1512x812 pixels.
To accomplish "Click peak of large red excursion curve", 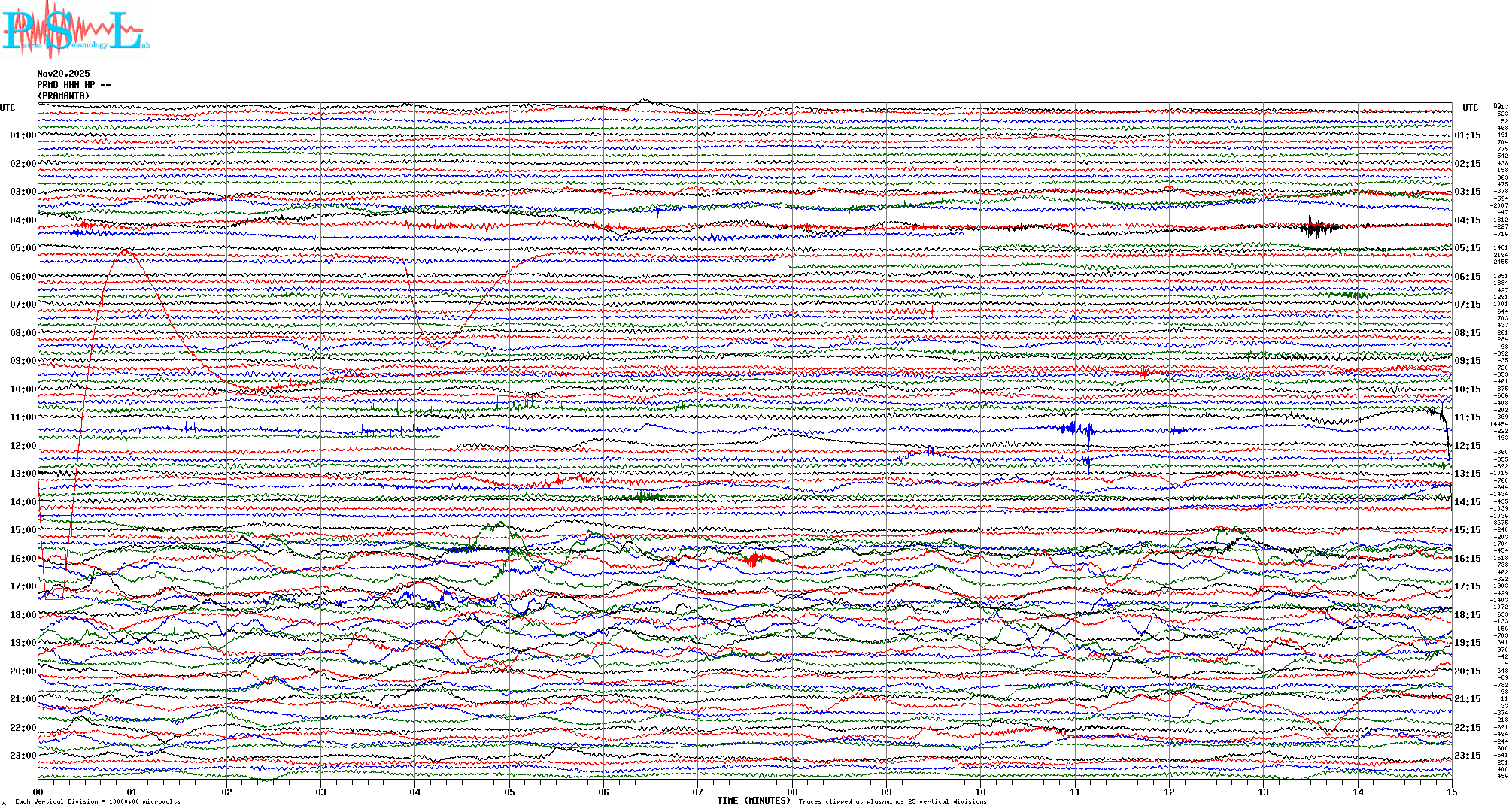I will (x=126, y=250).
